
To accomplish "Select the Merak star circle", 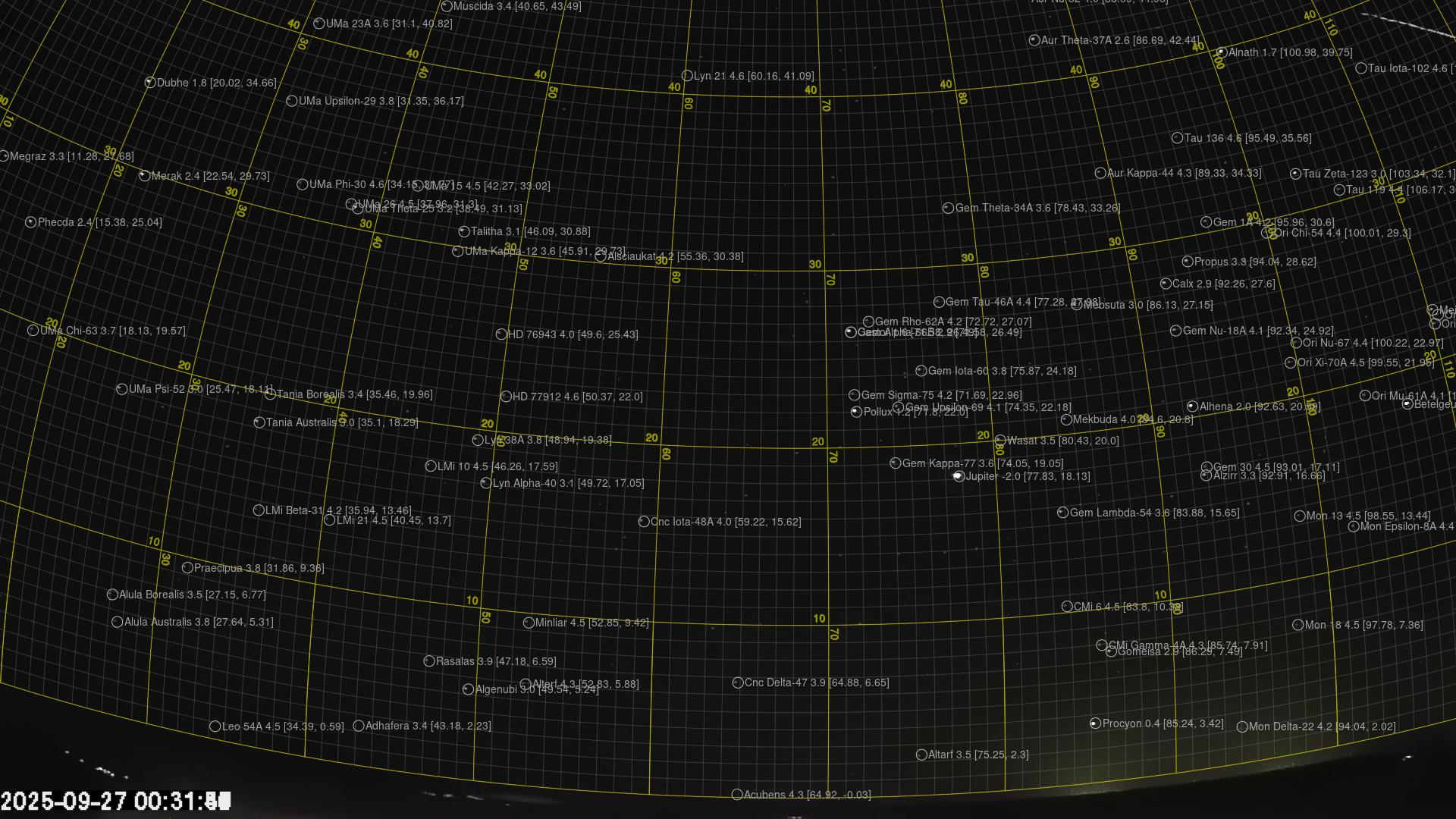I will (x=145, y=176).
